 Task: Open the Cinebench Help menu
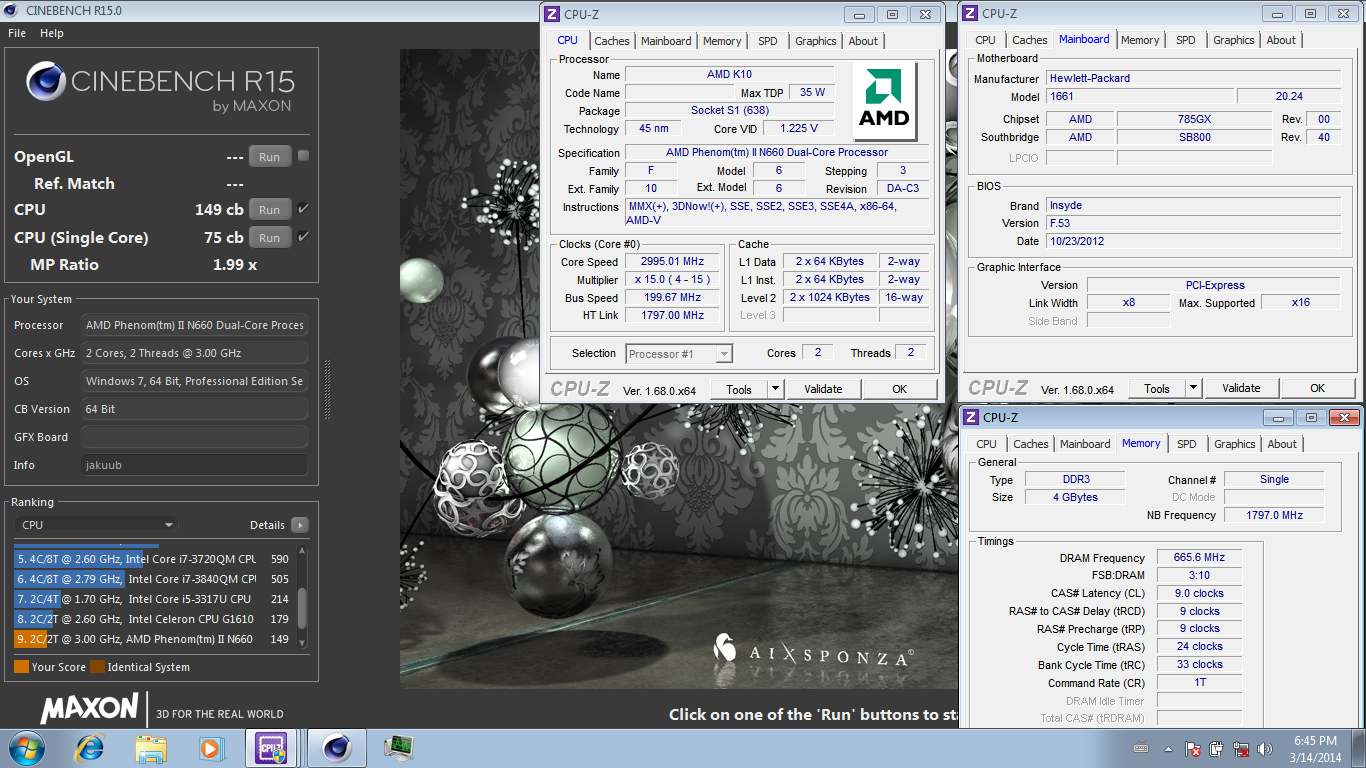[52, 33]
